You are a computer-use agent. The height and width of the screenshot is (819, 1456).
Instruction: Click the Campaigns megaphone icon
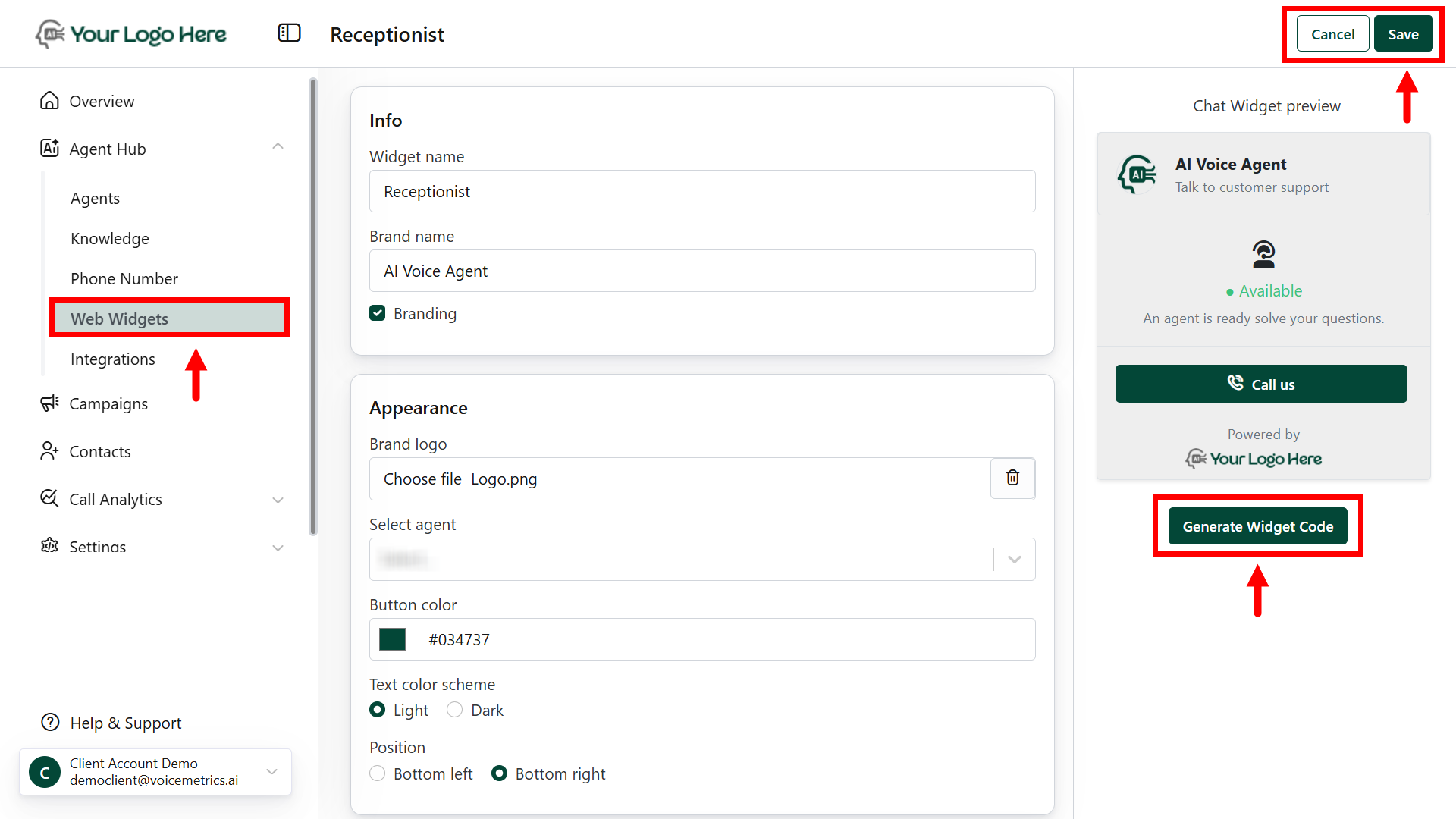49,403
